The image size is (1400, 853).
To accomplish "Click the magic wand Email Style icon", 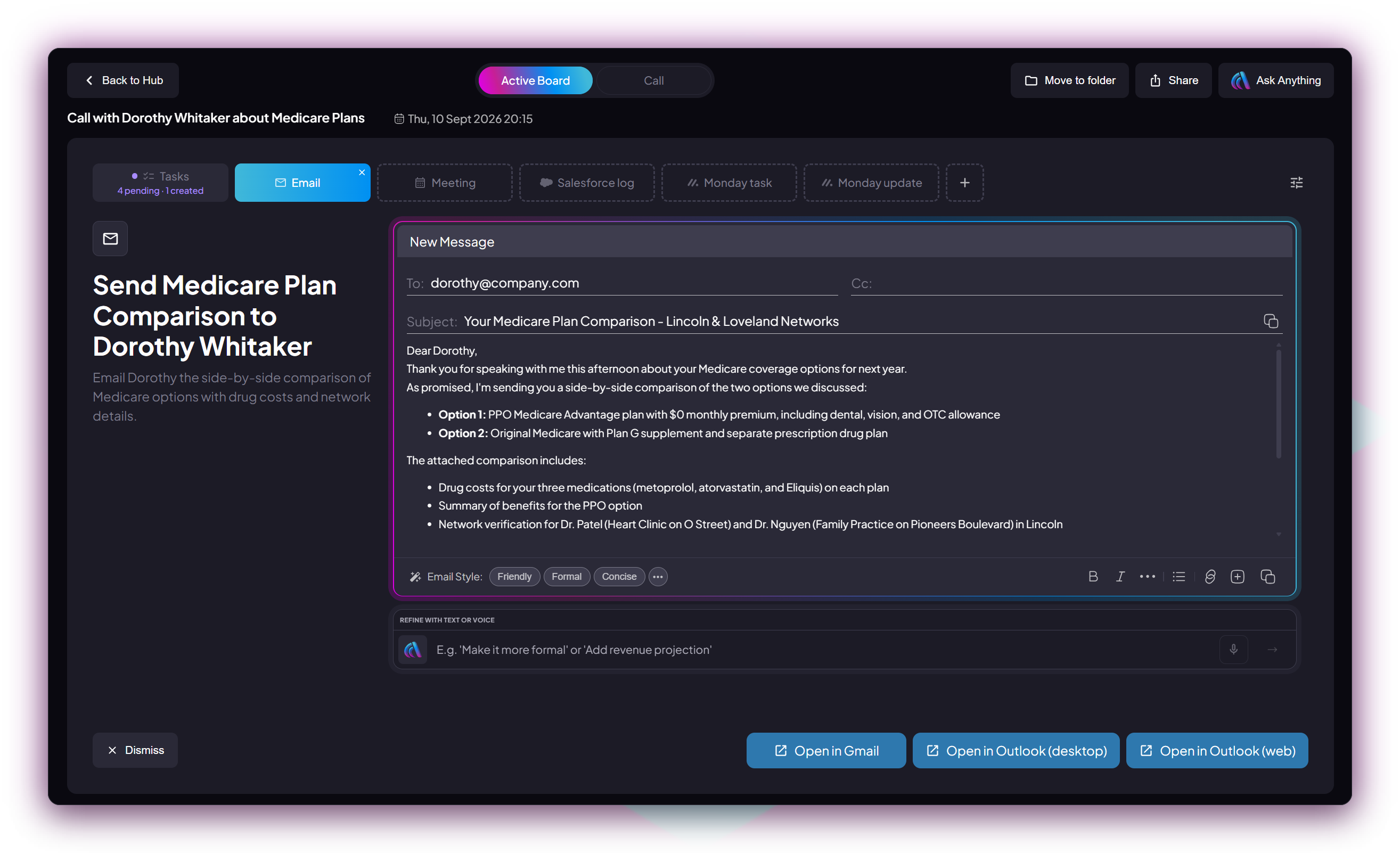I will click(x=415, y=576).
